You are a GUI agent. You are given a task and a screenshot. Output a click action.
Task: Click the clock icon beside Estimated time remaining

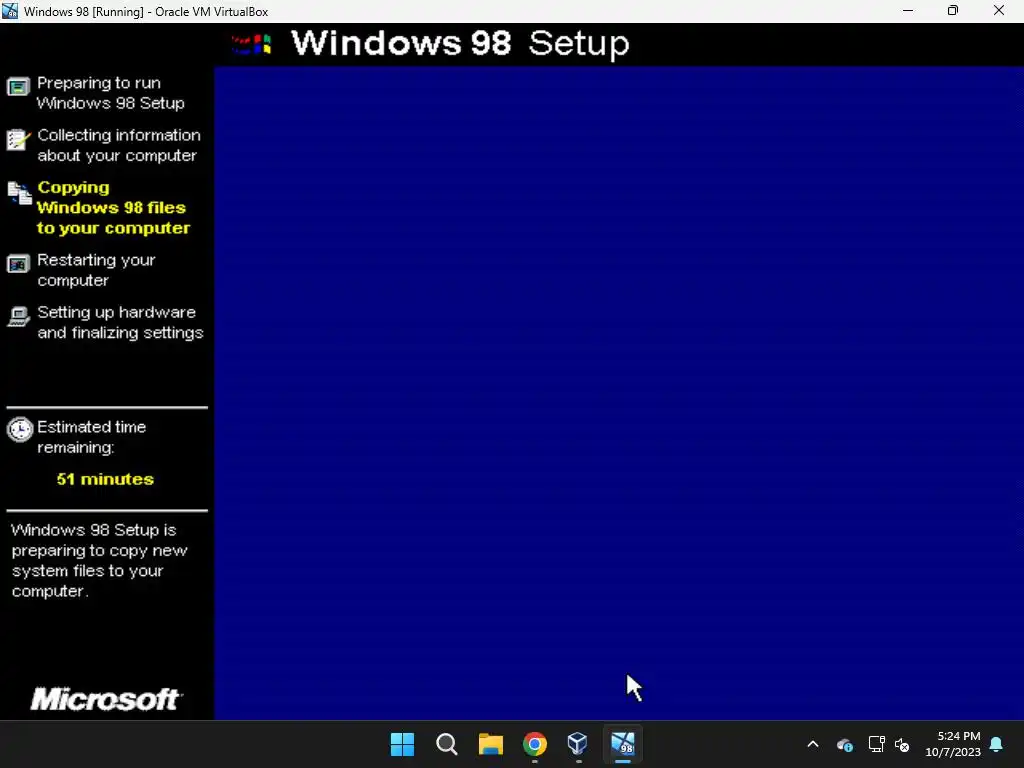click(20, 430)
